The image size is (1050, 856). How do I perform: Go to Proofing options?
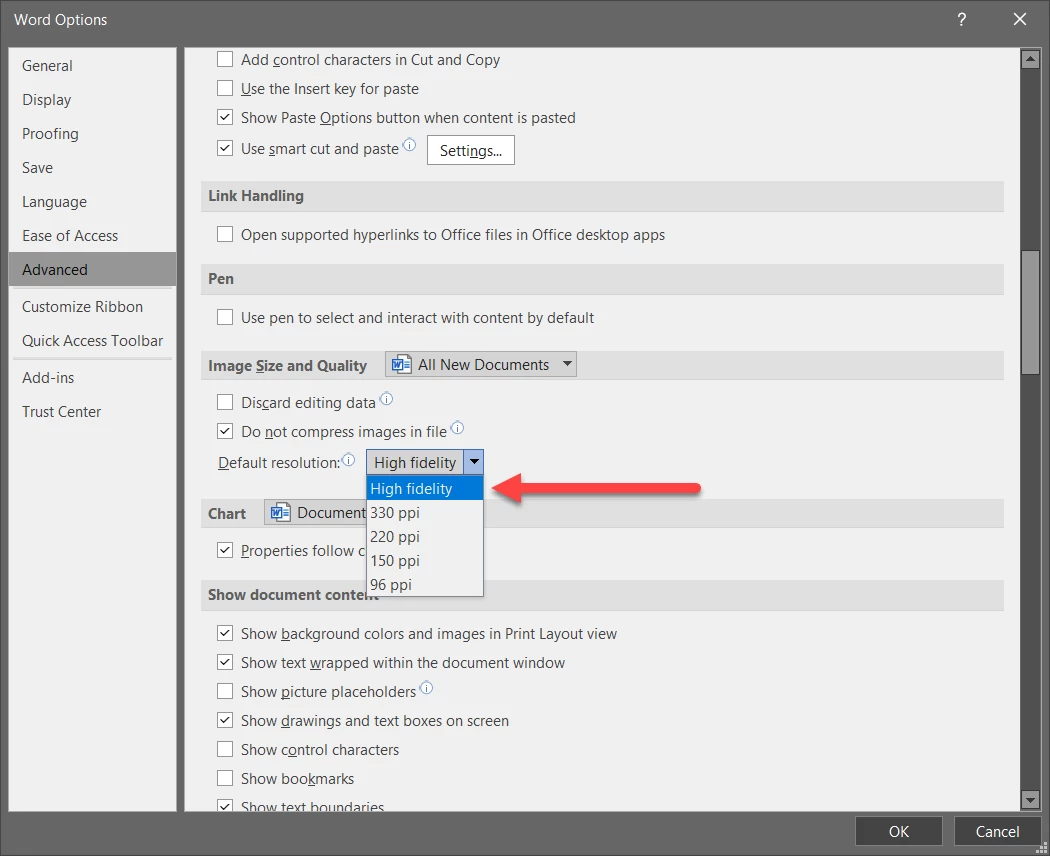[92, 134]
